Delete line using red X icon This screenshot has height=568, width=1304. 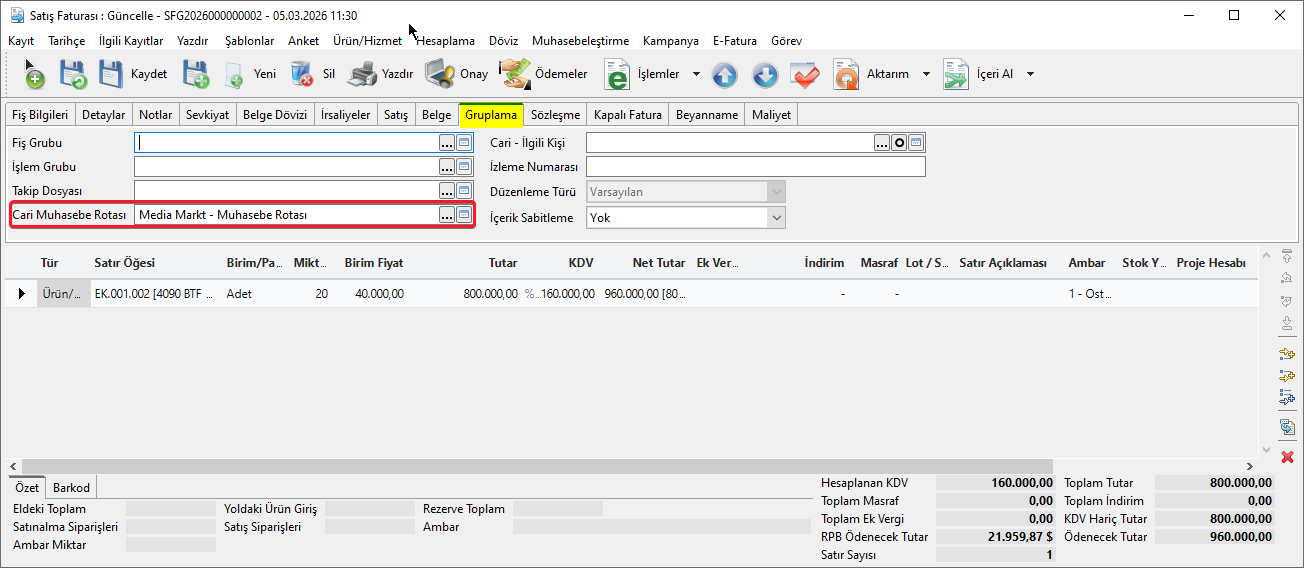click(1287, 457)
